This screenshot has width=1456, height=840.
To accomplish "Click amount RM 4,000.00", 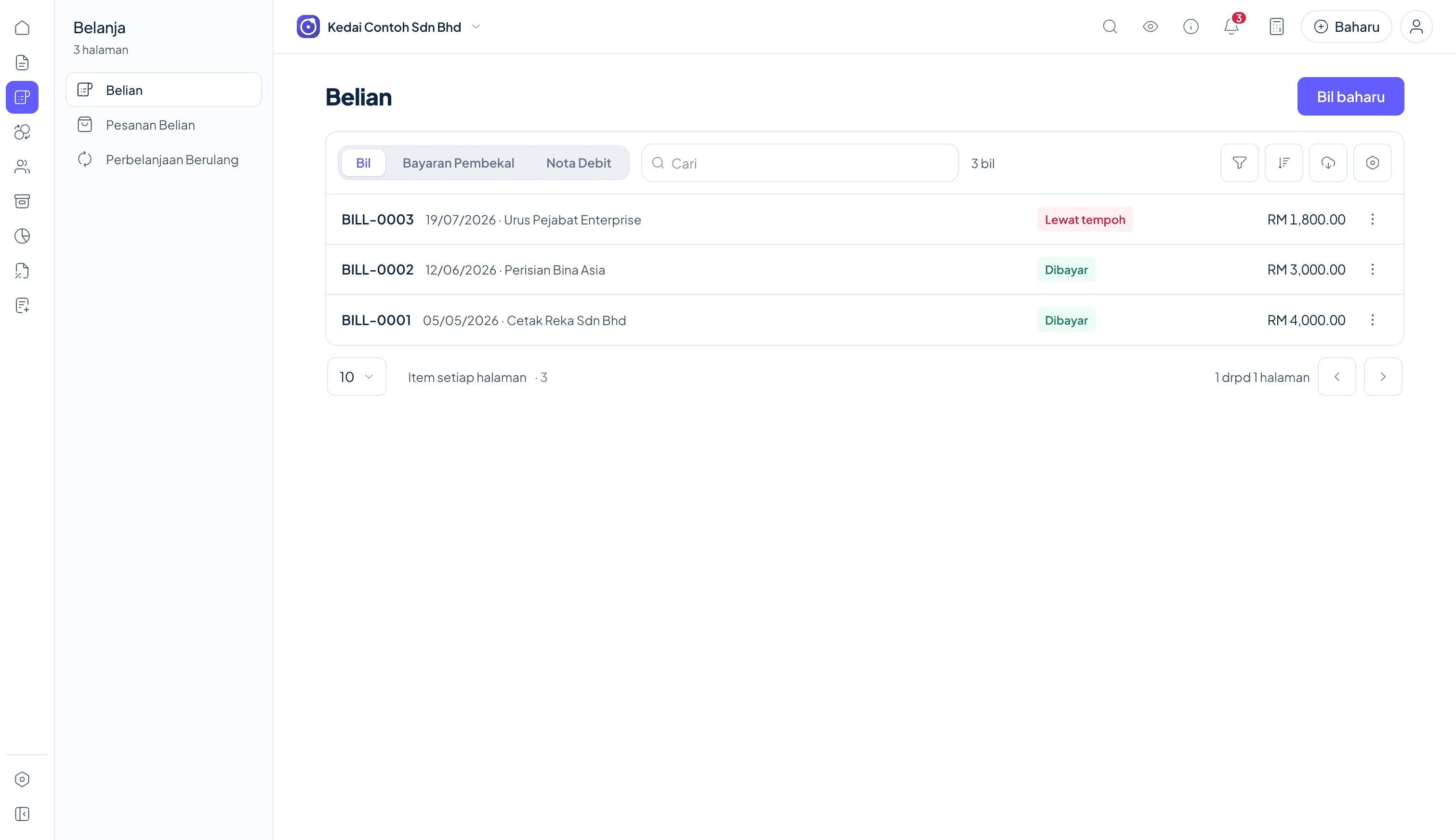I will (1306, 320).
